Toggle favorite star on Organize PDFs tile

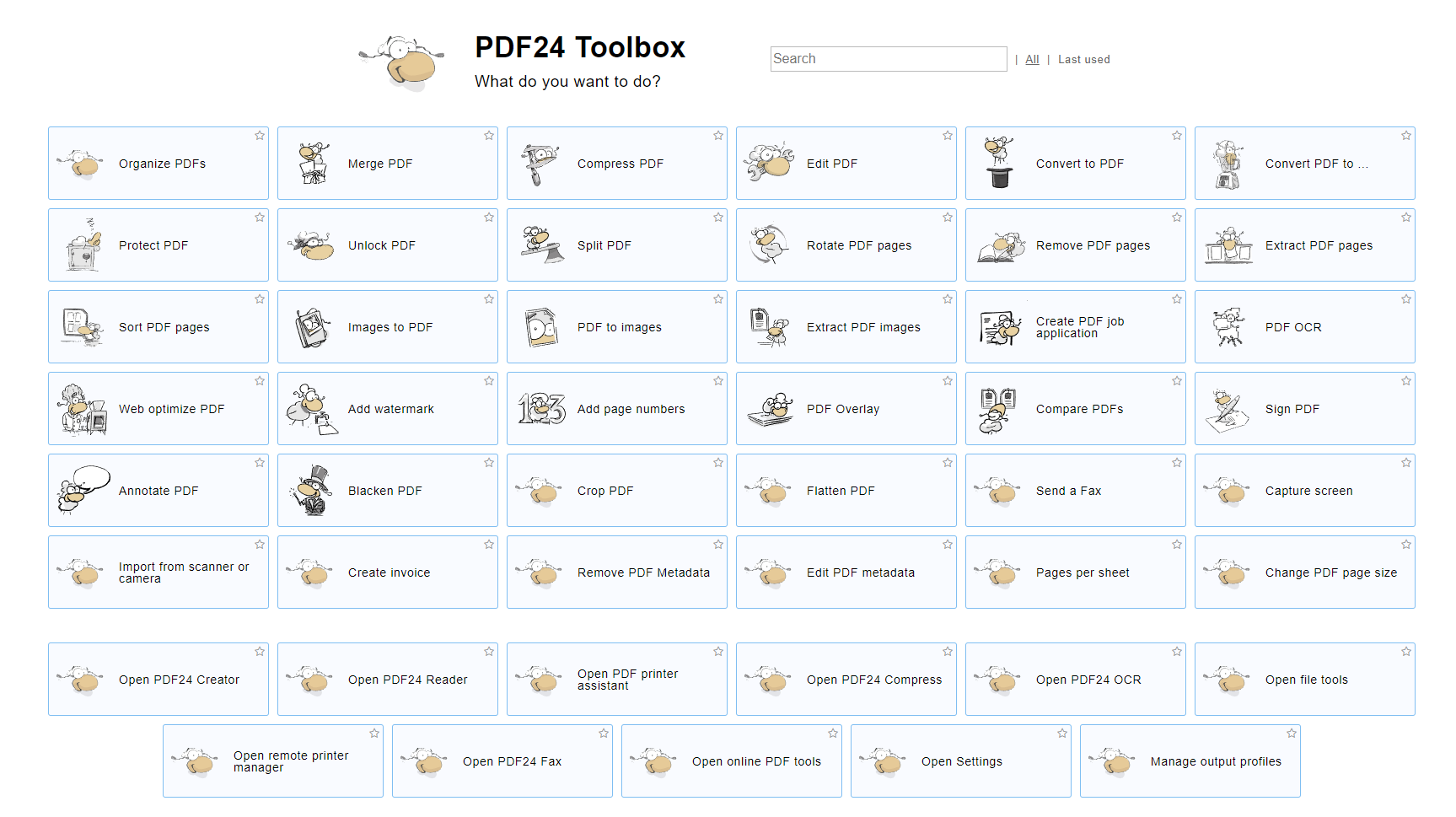click(260, 136)
